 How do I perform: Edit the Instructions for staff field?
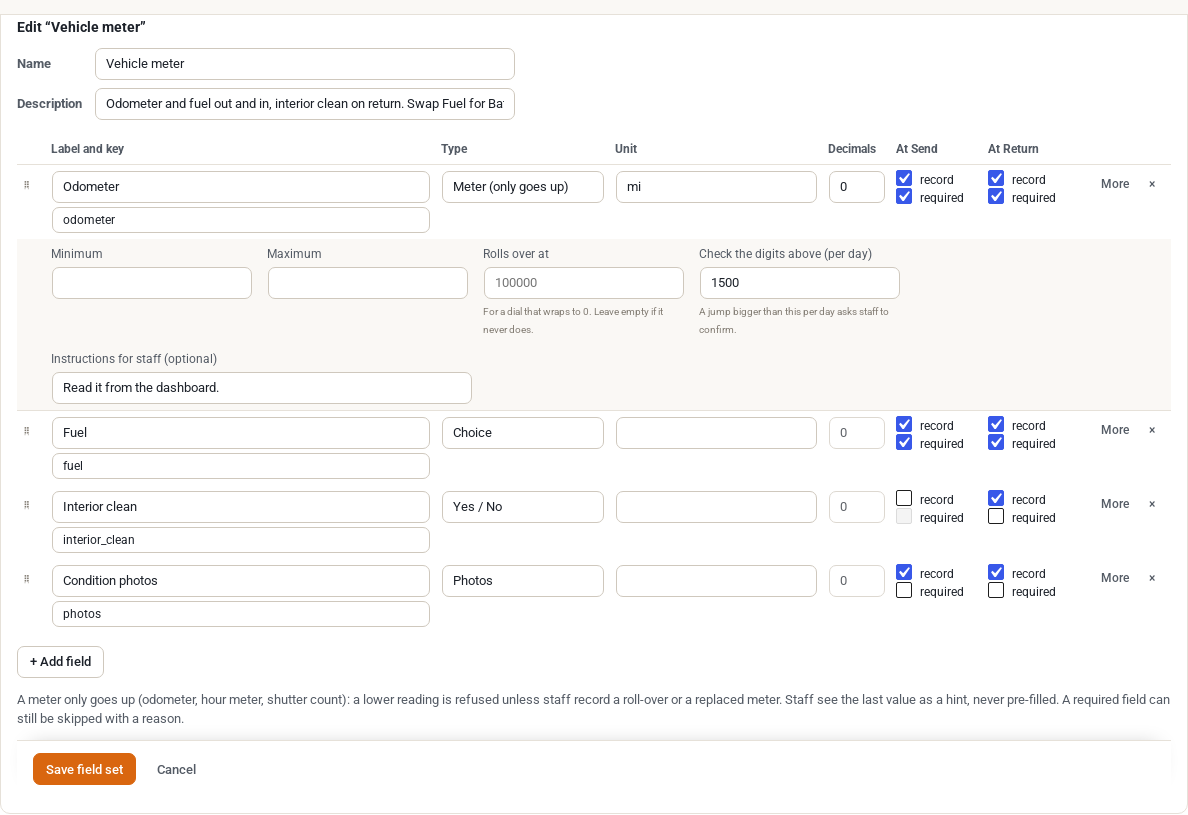(x=261, y=388)
